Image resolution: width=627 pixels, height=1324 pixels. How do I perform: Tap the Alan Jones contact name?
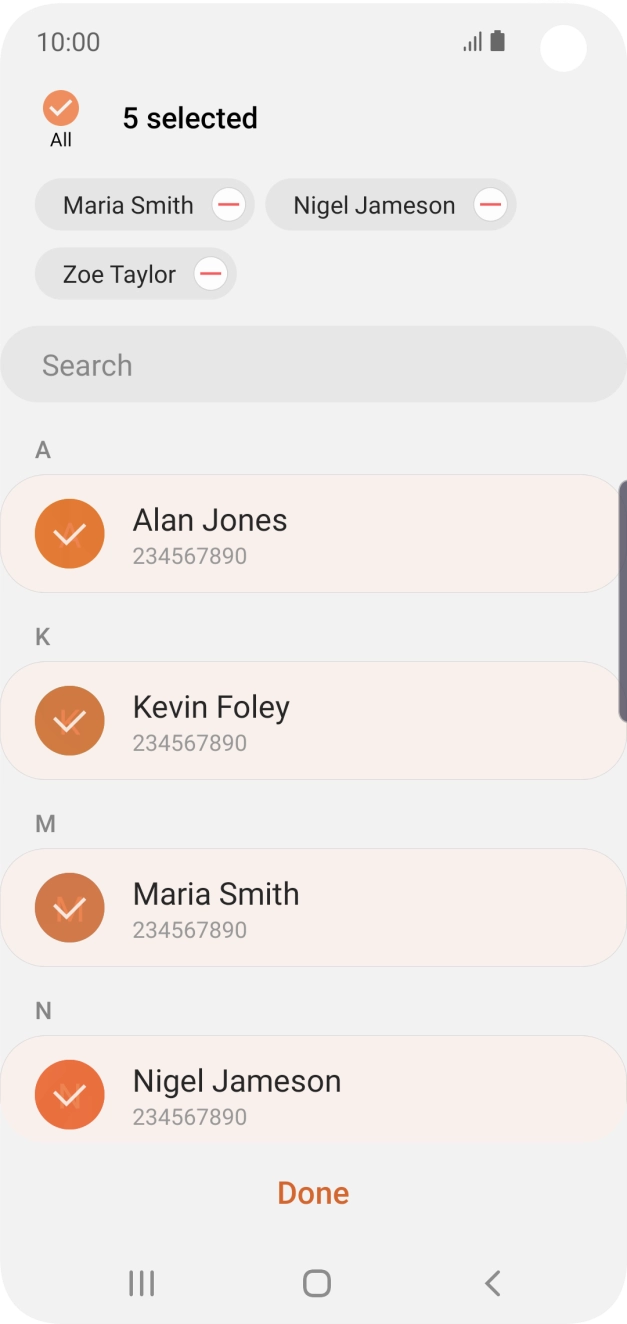[x=210, y=520]
